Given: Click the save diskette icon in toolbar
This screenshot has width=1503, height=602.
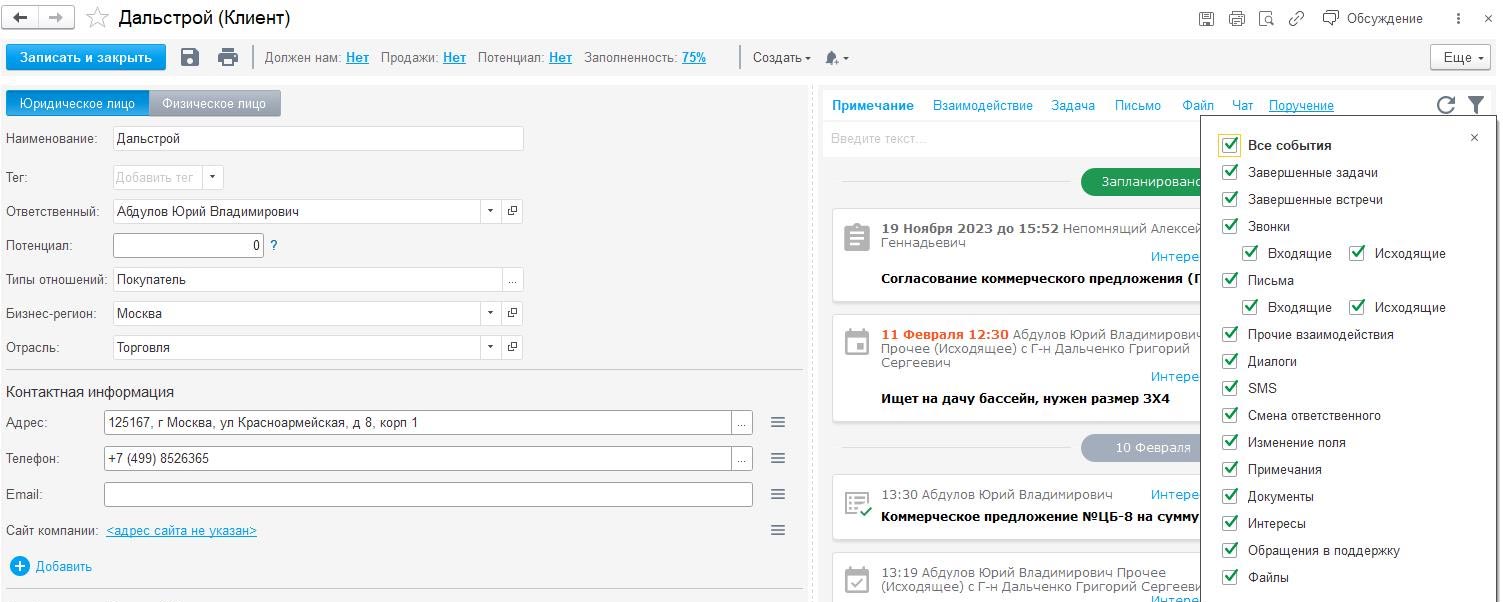Looking at the screenshot, I should [190, 58].
